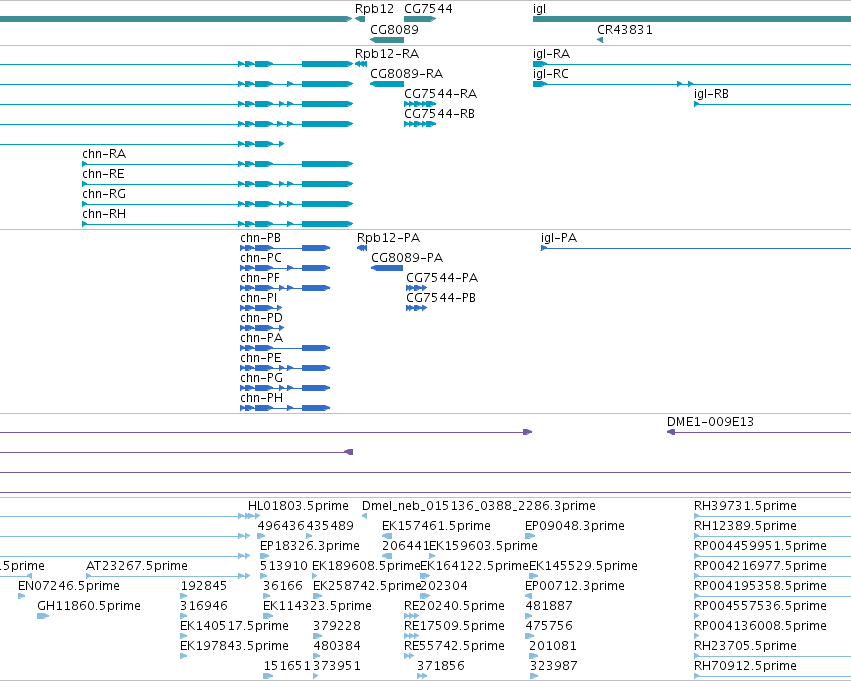Select the igl-RC transcript label

551,74
